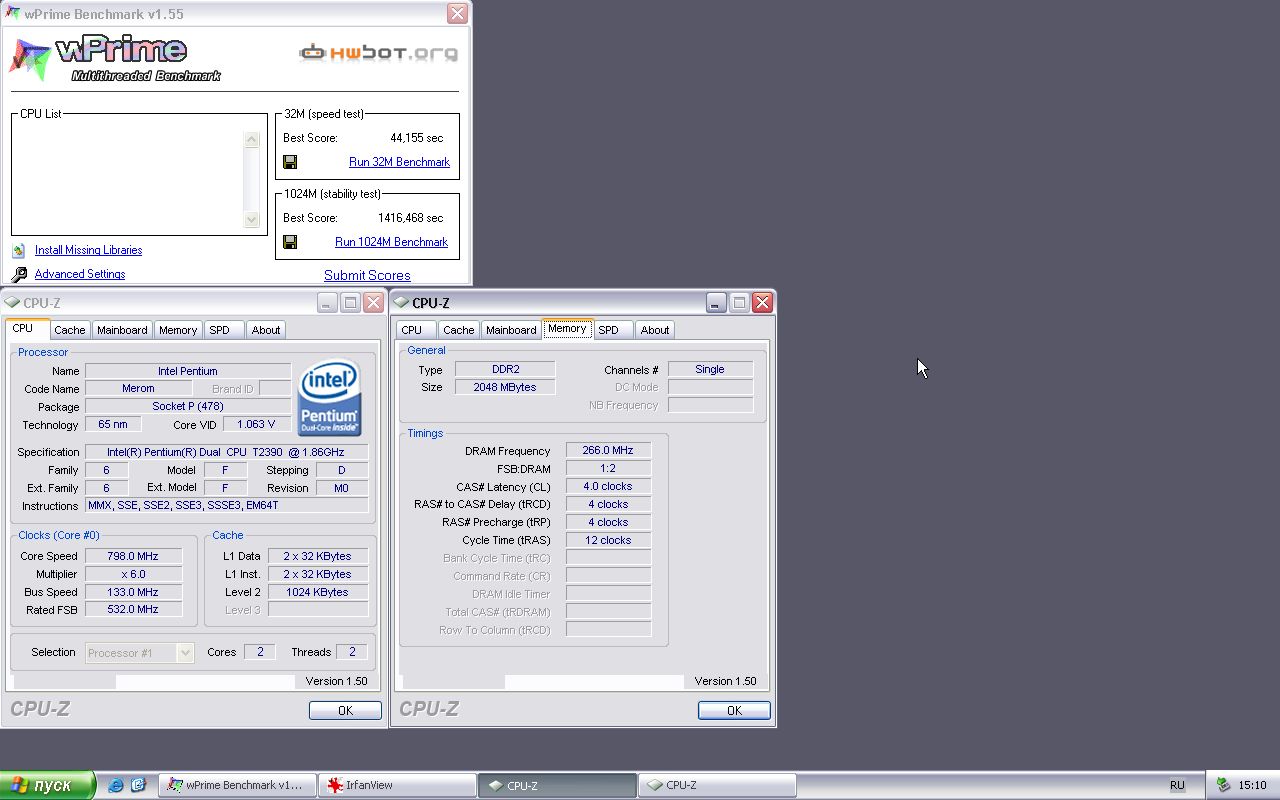This screenshot has width=1280, height=800.
Task: Open the Cache tab in left CPU-Z window
Action: (x=70, y=330)
